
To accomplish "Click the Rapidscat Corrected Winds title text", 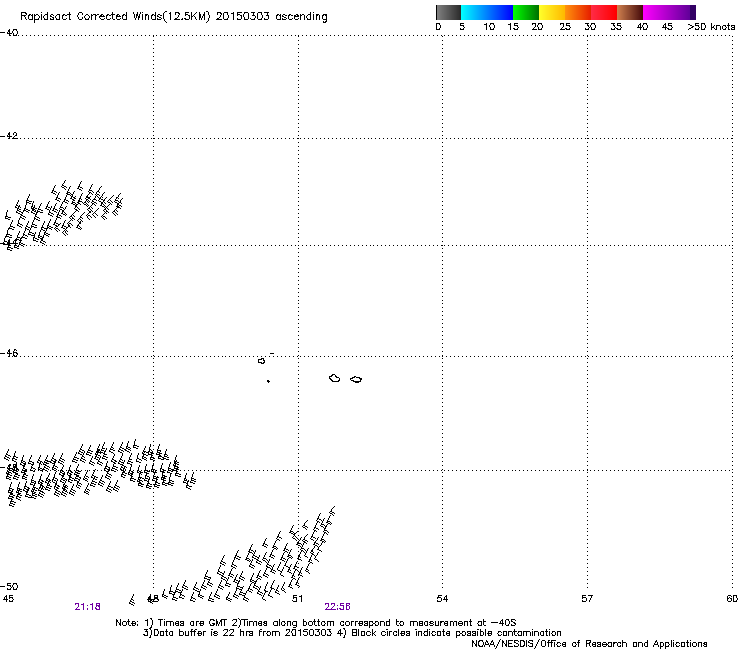I will tap(174, 17).
